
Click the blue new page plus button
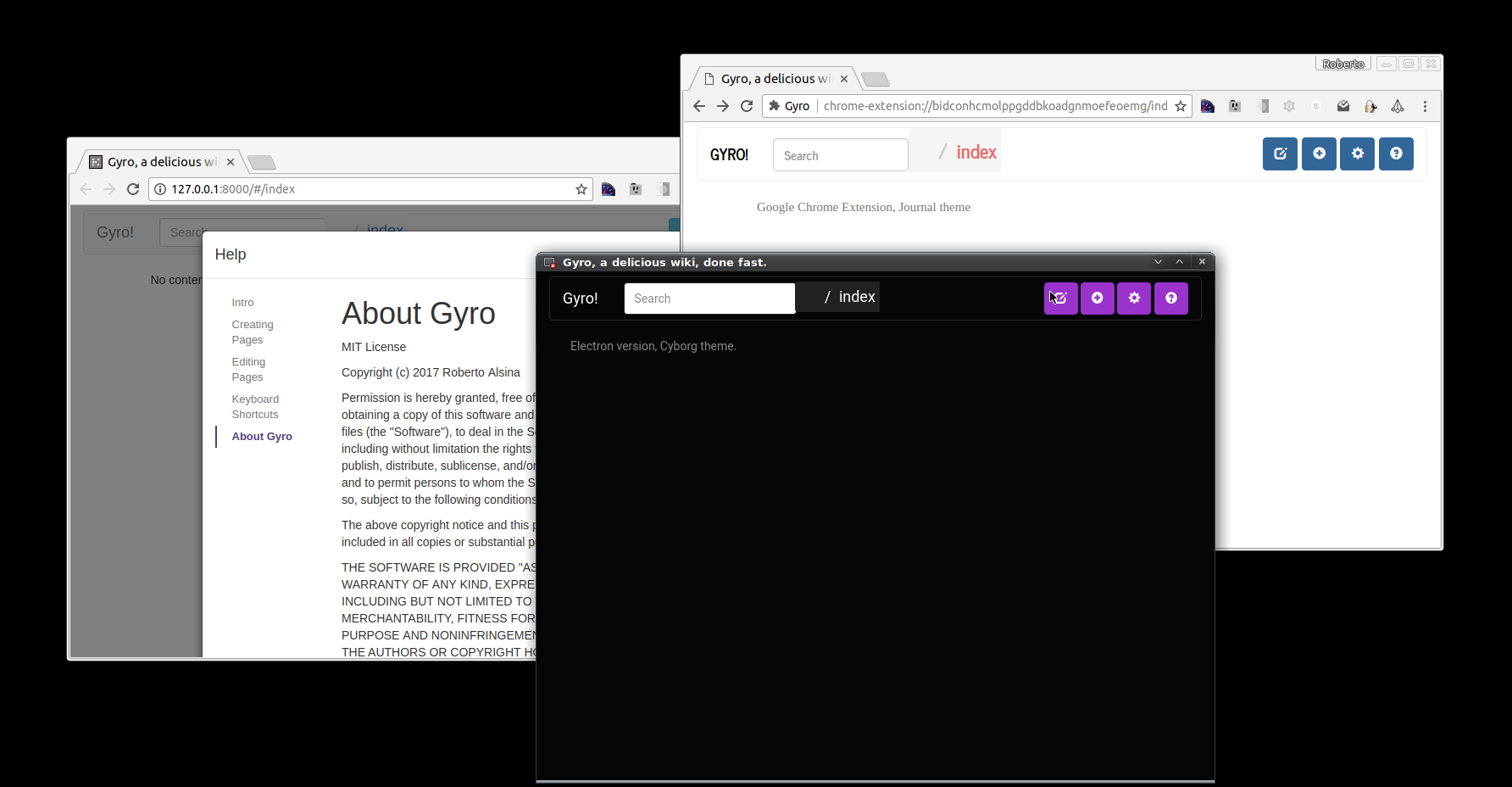click(1319, 154)
